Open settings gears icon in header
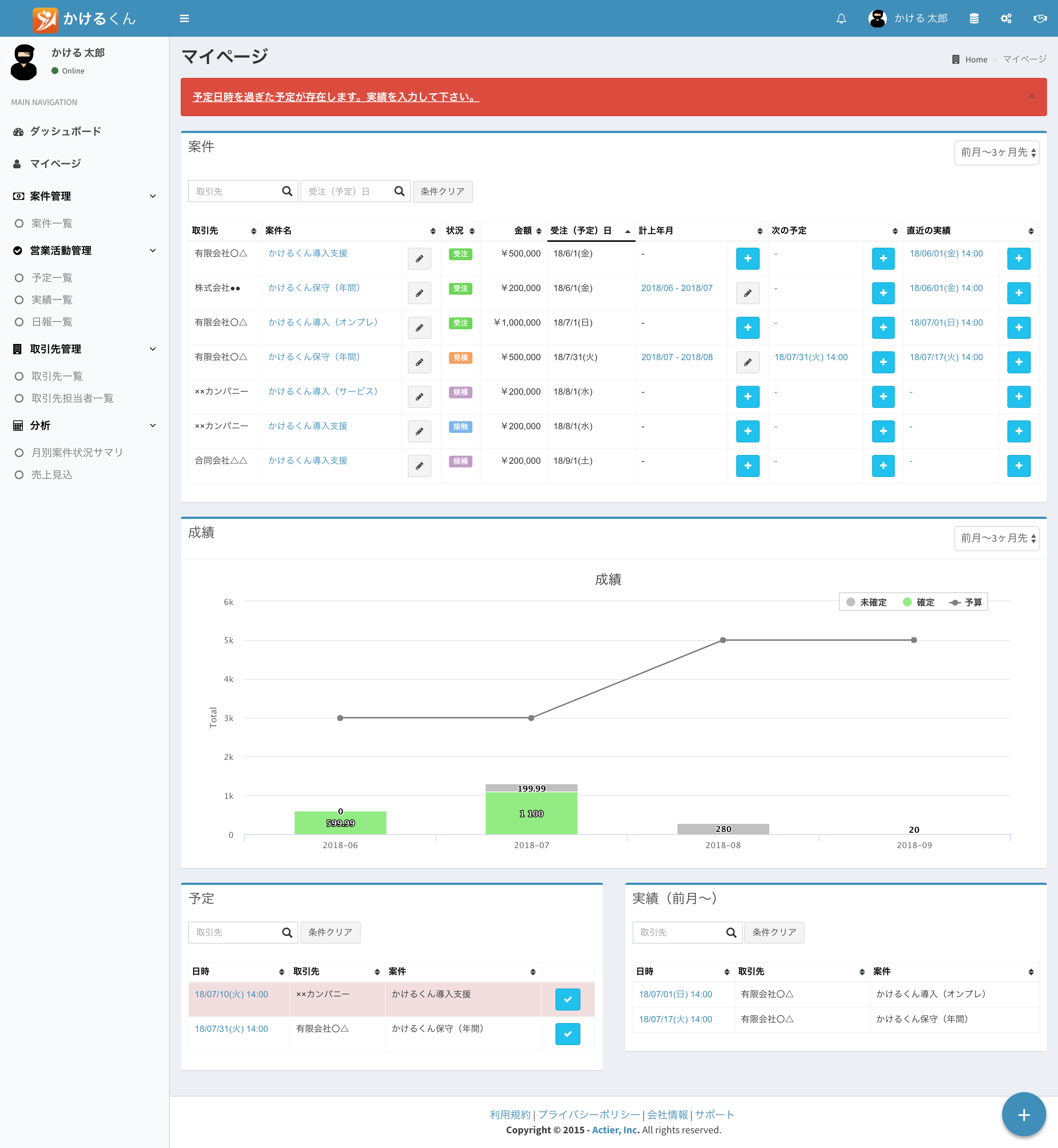 coord(1006,18)
